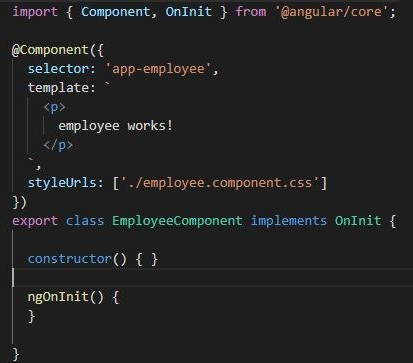Image resolution: width=413 pixels, height=363 pixels.
Task: Click the closing </p> tag
Action: [58, 145]
